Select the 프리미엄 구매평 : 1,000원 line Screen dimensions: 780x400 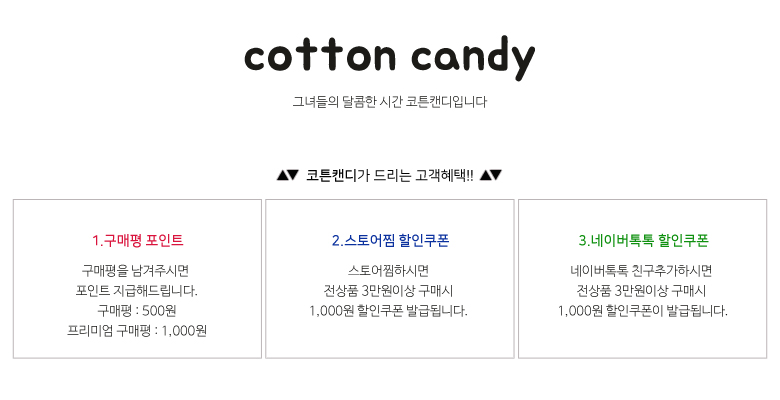(137, 331)
